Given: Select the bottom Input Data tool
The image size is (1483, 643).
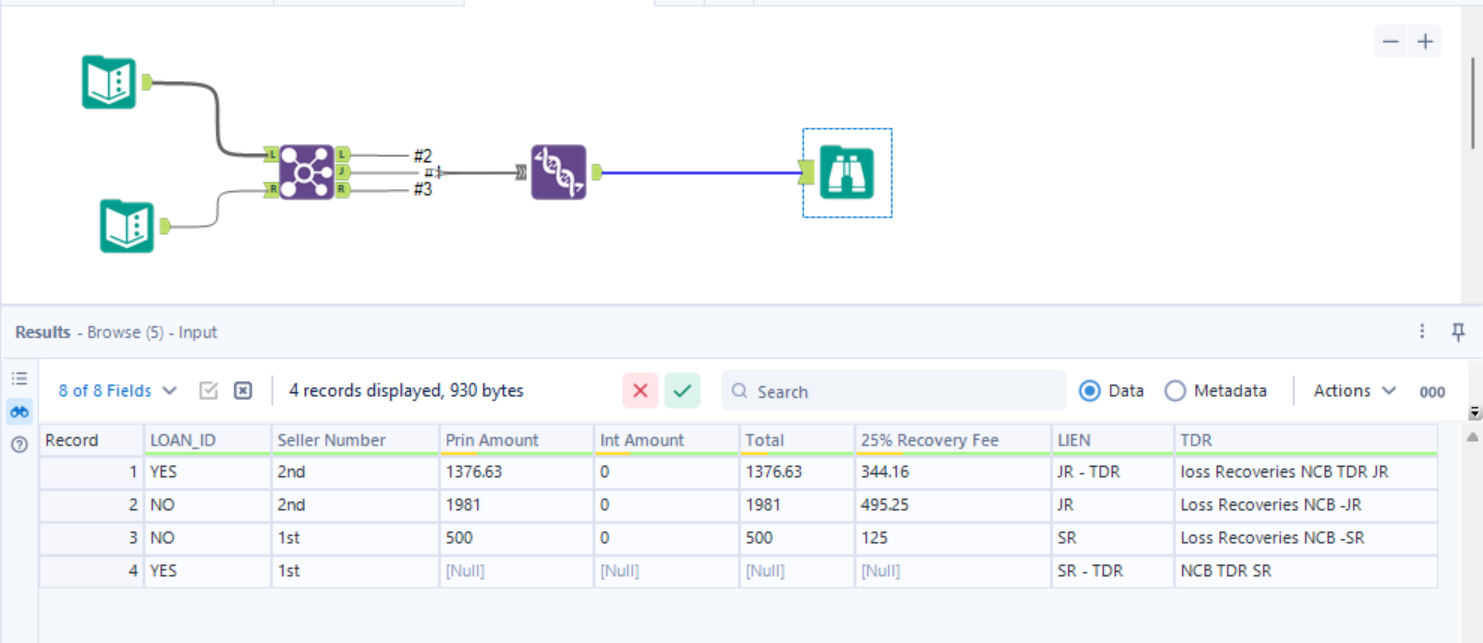Looking at the screenshot, I should point(126,224).
